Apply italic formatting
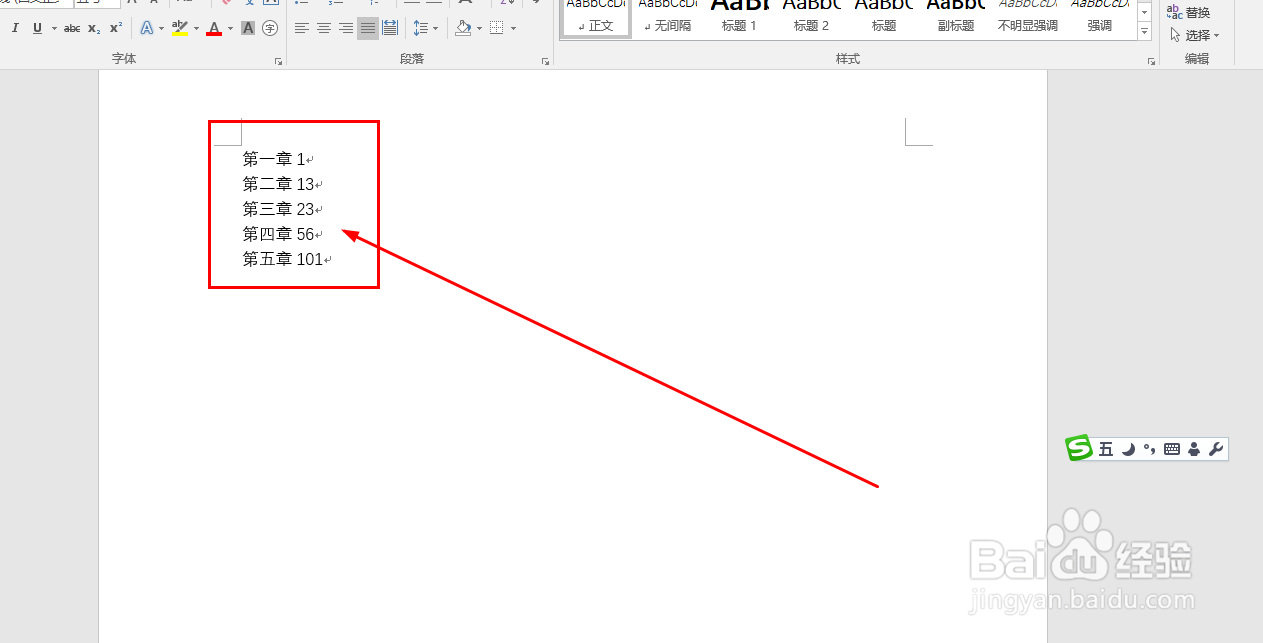The height and width of the screenshot is (643, 1263). (15, 28)
